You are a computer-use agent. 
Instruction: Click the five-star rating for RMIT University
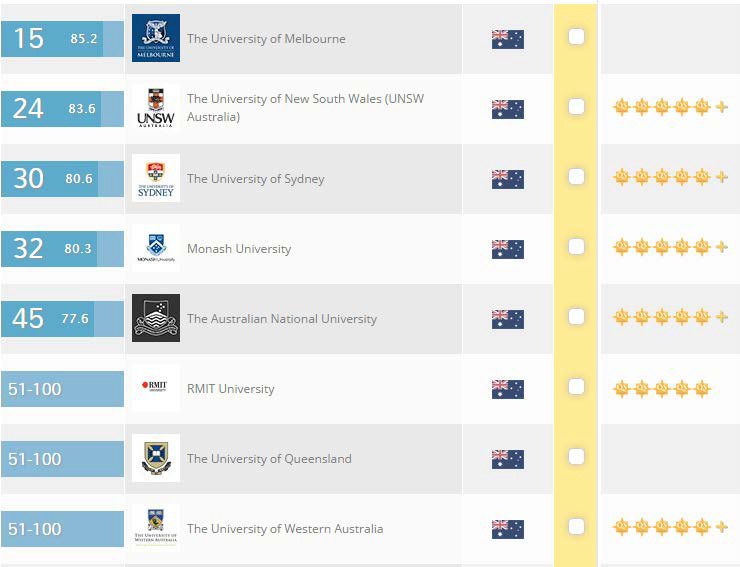tap(661, 388)
